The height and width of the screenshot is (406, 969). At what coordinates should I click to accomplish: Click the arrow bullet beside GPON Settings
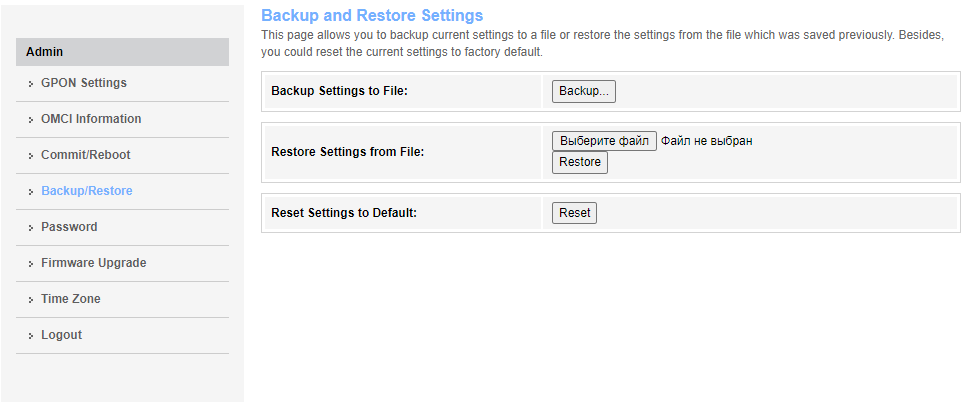tap(32, 84)
